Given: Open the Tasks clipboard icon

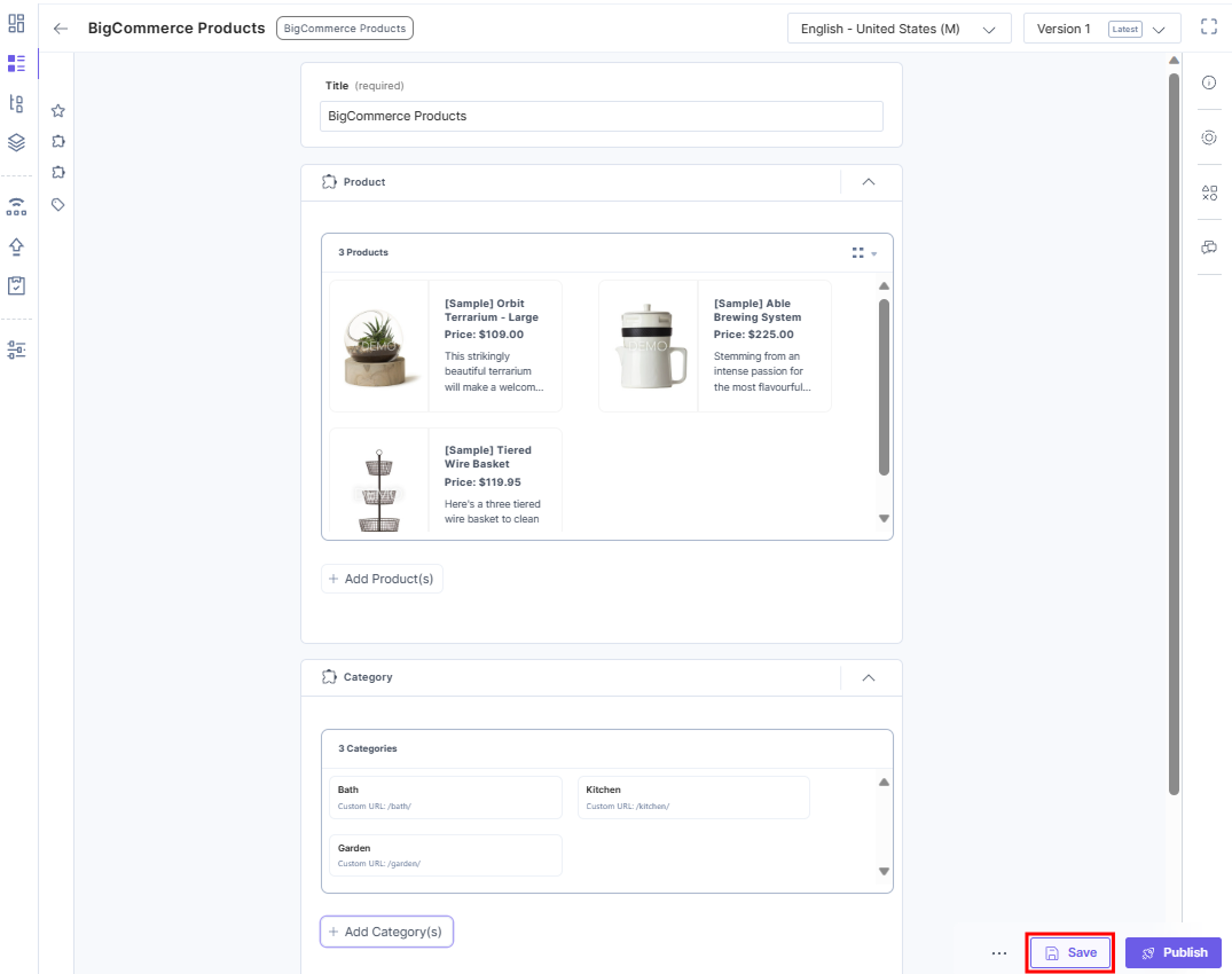Looking at the screenshot, I should pos(17,285).
